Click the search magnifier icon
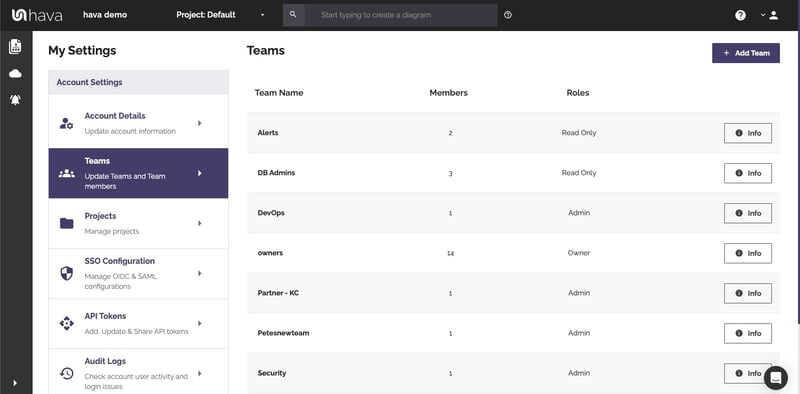This screenshot has height=394, width=800. 293,15
